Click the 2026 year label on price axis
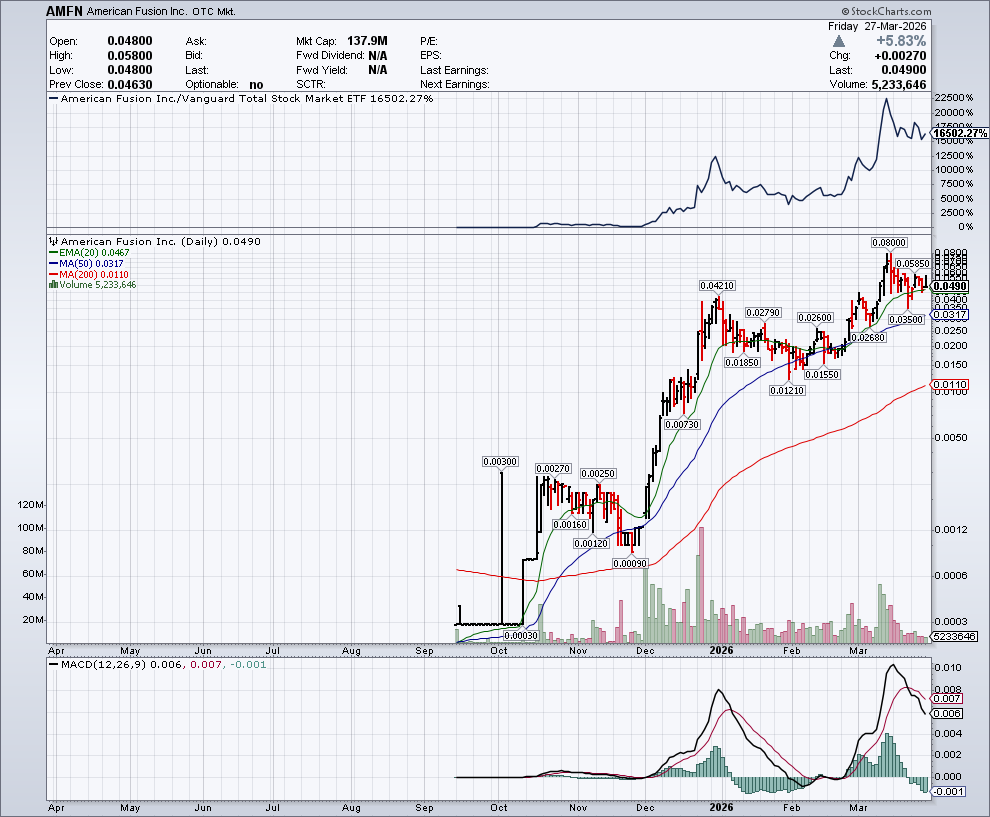The height and width of the screenshot is (817, 990). coord(721,650)
